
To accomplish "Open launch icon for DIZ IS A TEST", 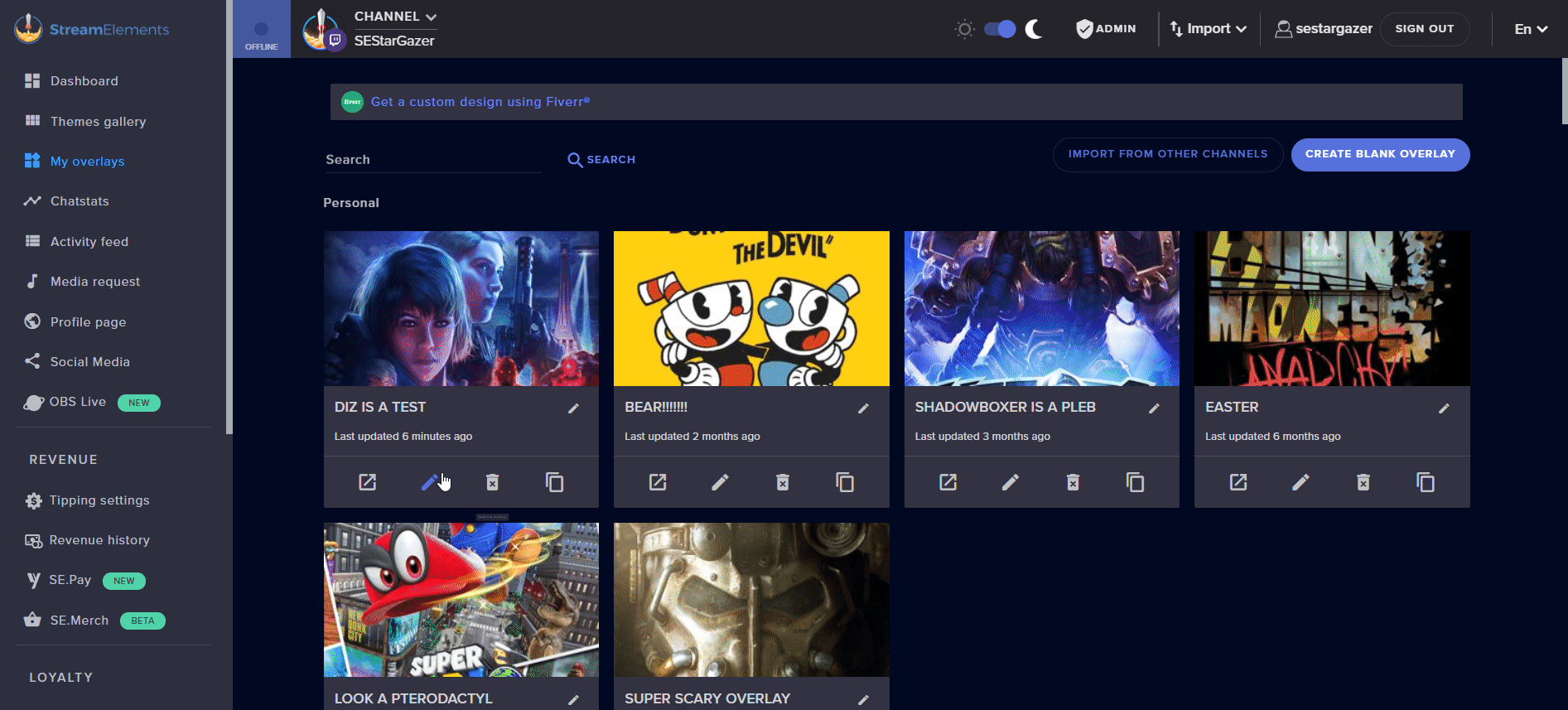I will pyautogui.click(x=368, y=482).
